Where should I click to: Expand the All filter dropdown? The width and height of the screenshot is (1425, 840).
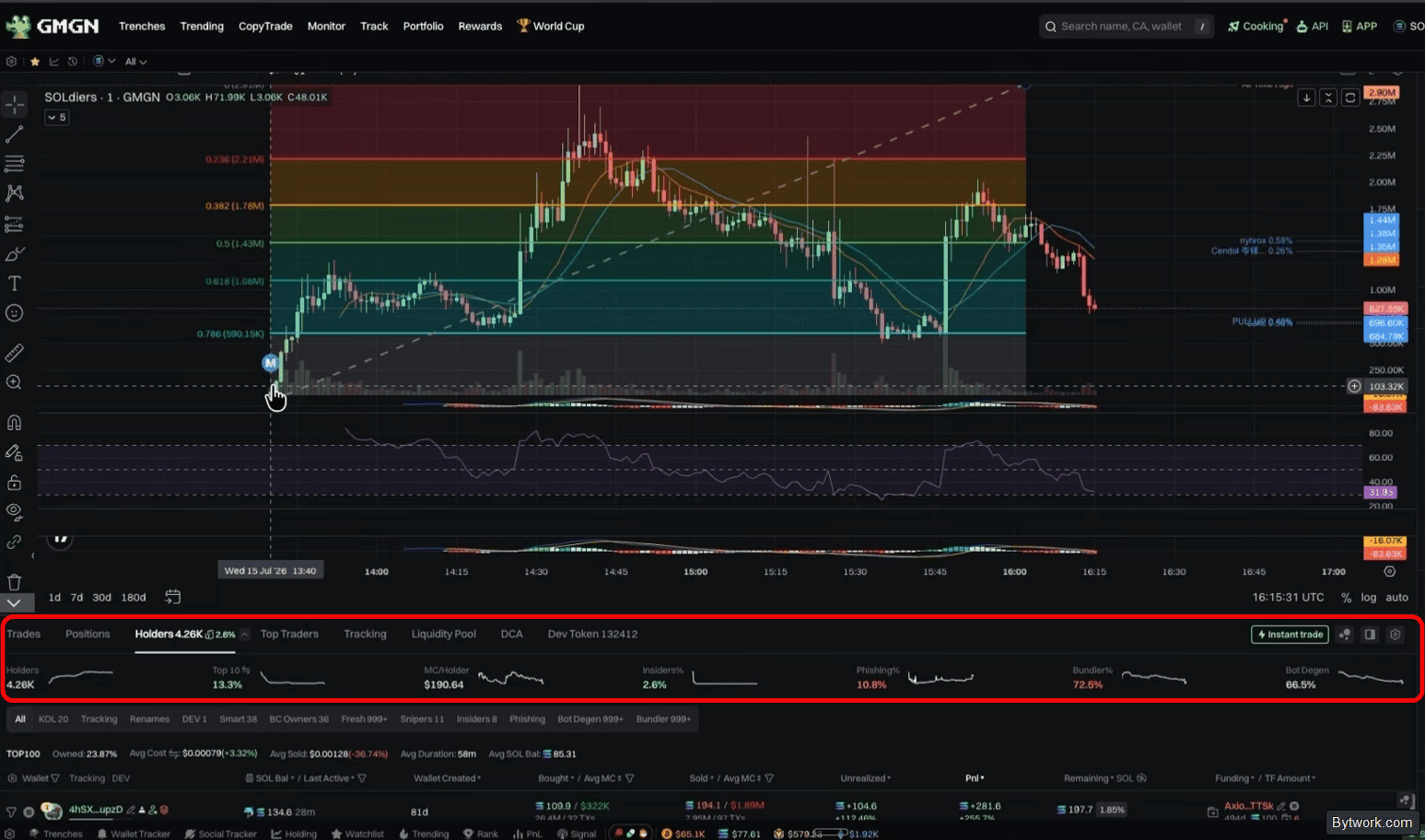pos(135,62)
